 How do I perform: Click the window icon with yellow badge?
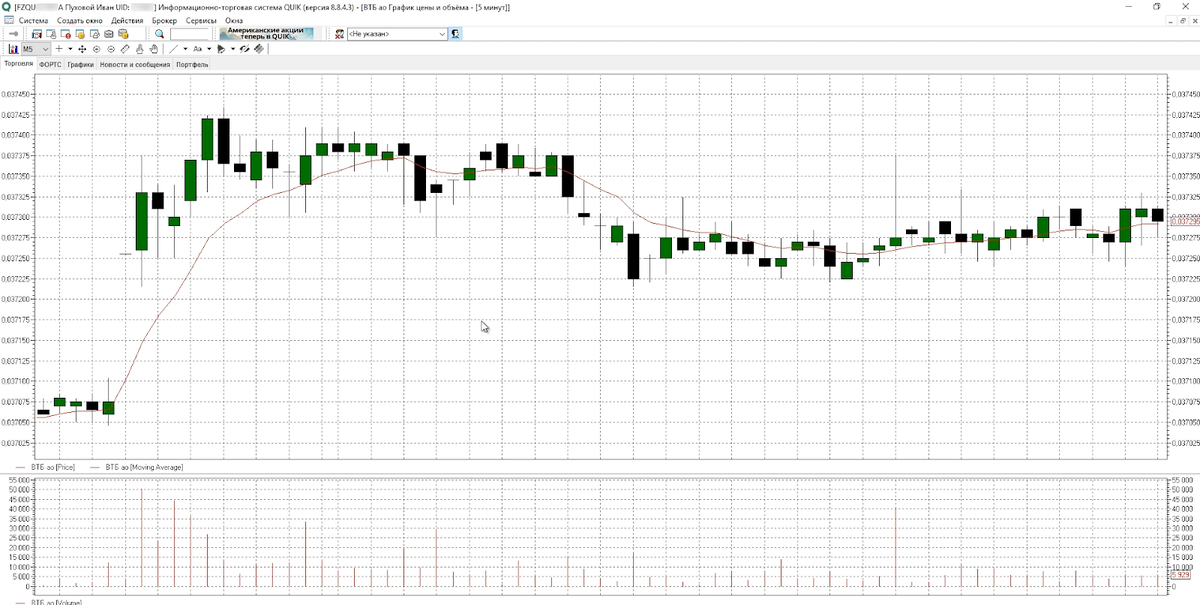pos(79,33)
